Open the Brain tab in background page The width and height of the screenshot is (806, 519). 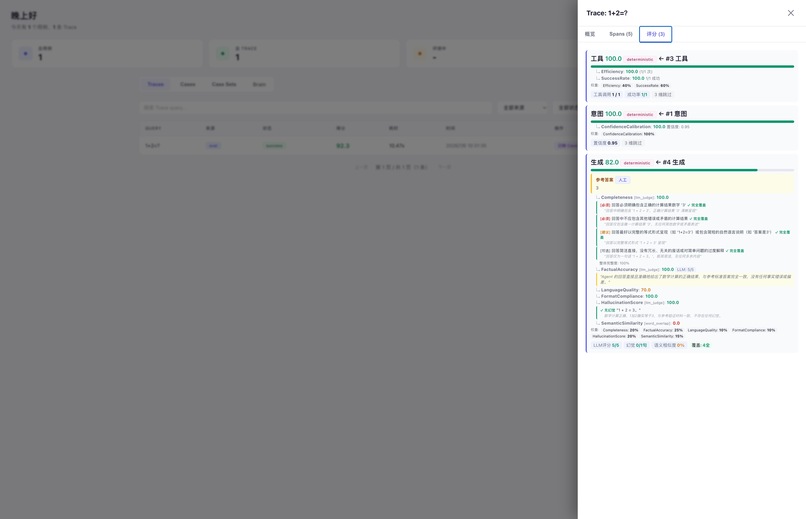(259, 84)
